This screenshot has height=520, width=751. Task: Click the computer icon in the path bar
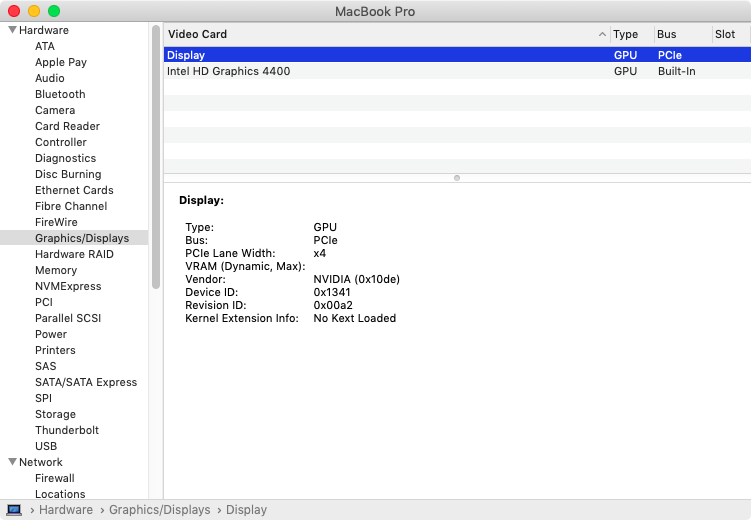pos(14,510)
